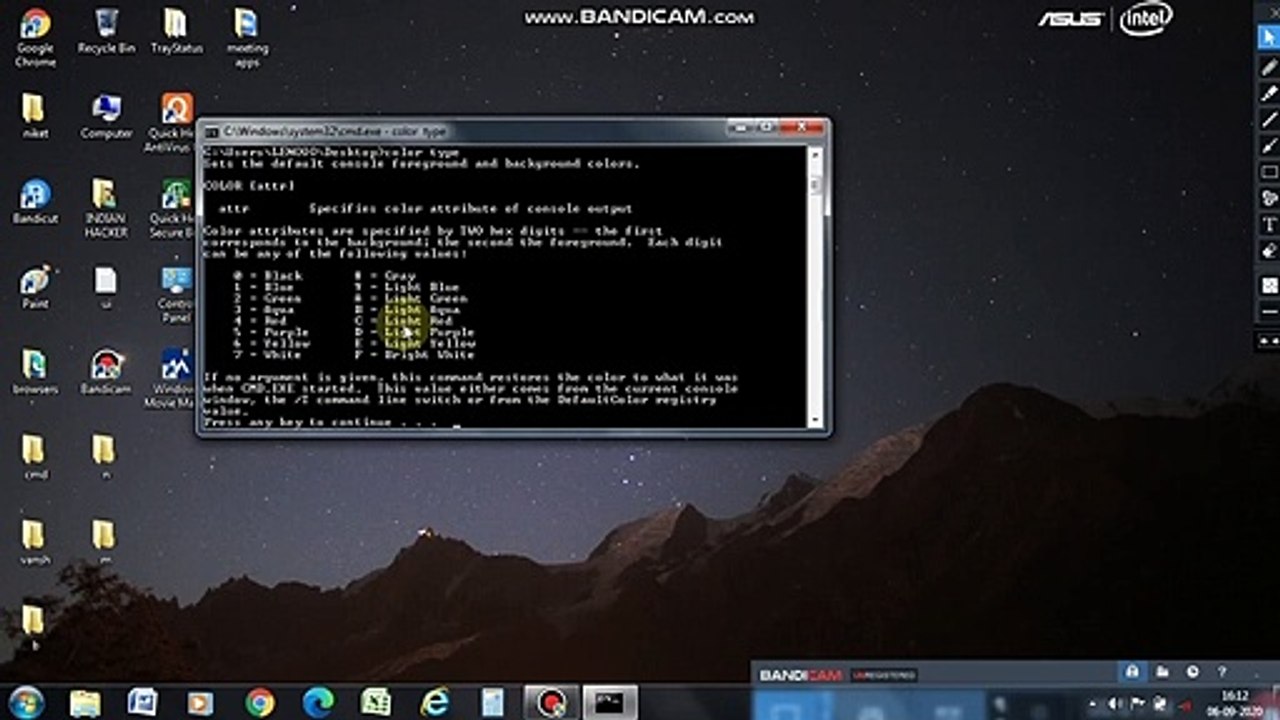The image size is (1280, 720).
Task: Click the lock icon in Bandicam bar
Action: (x=1132, y=672)
